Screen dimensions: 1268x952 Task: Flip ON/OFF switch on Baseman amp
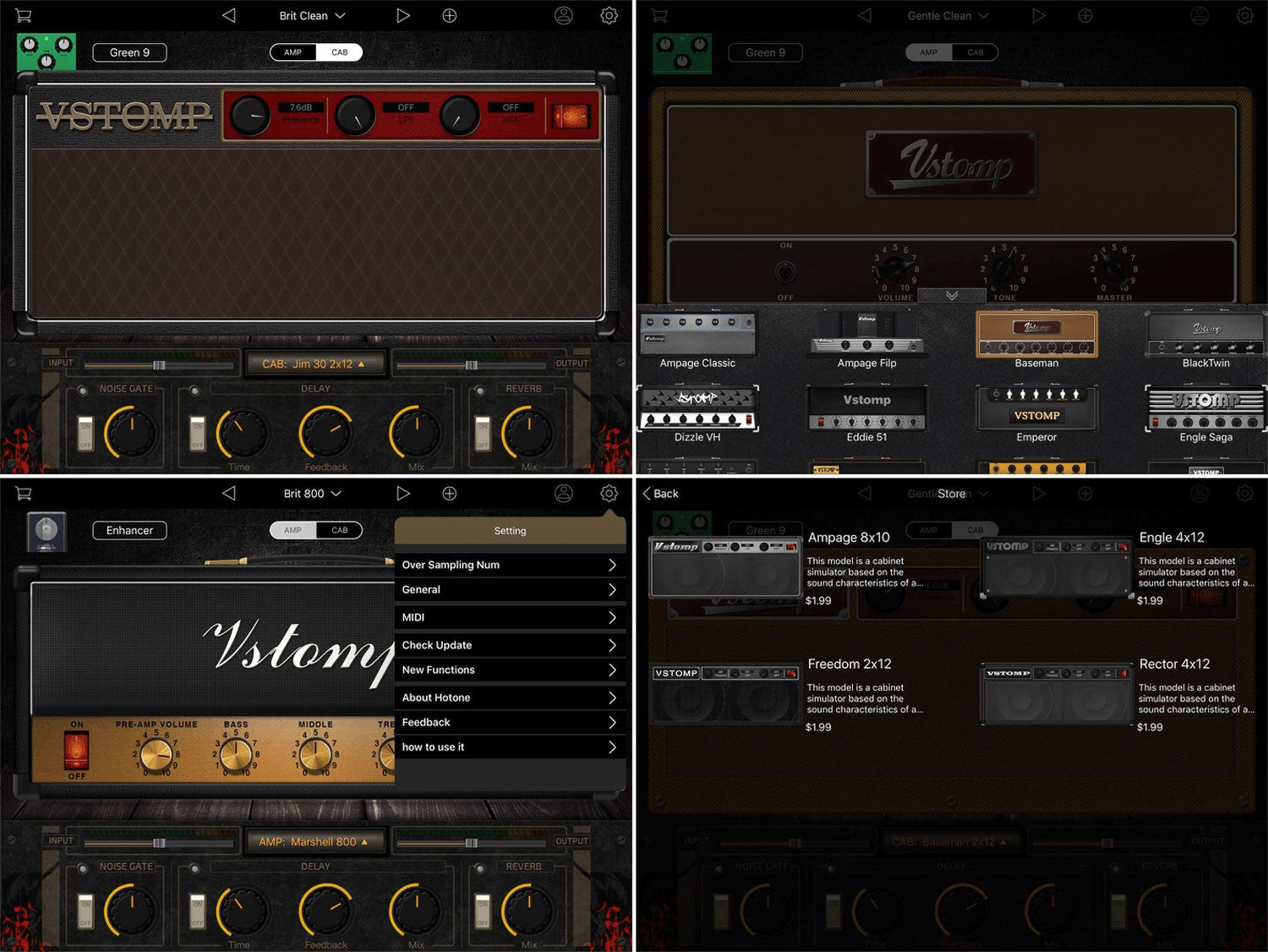(785, 271)
